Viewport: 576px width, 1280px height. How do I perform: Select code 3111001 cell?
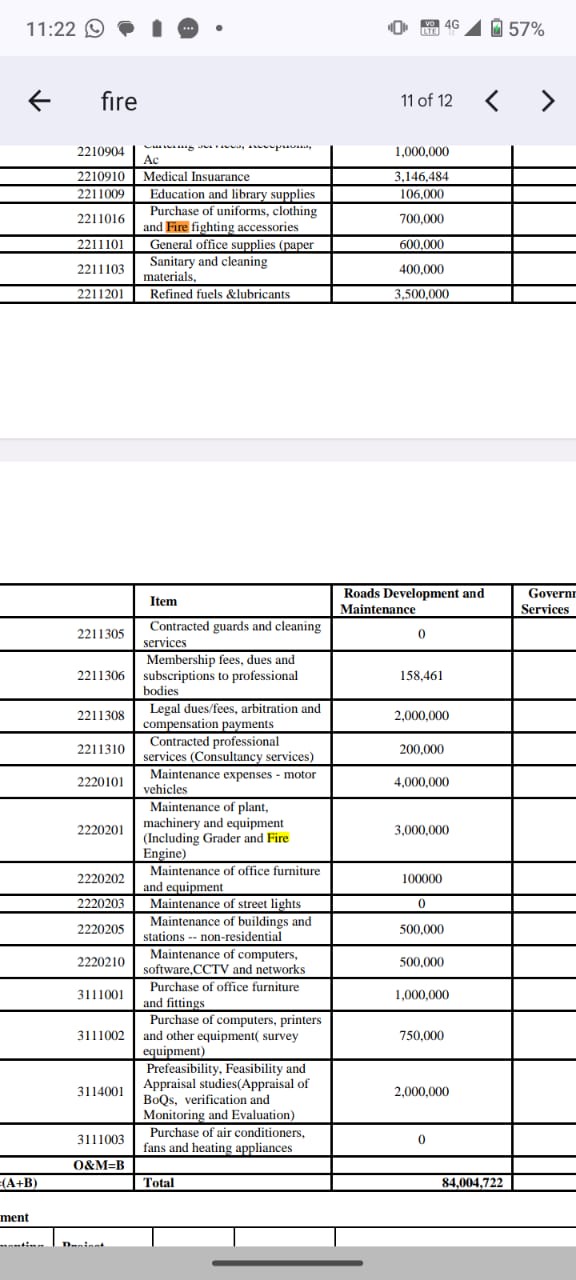tap(100, 995)
